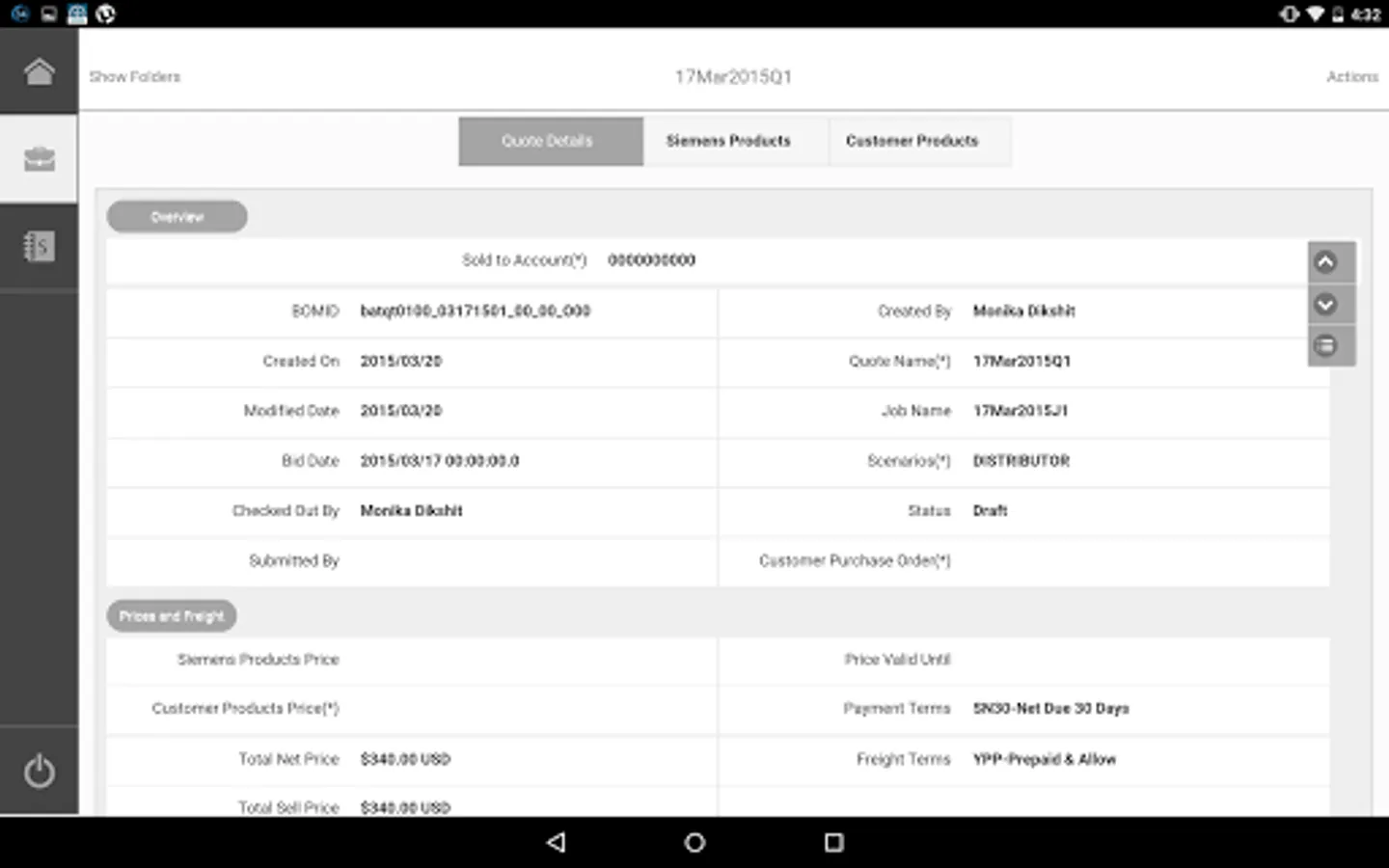Click the Created On date 2015/03/20

click(400, 362)
